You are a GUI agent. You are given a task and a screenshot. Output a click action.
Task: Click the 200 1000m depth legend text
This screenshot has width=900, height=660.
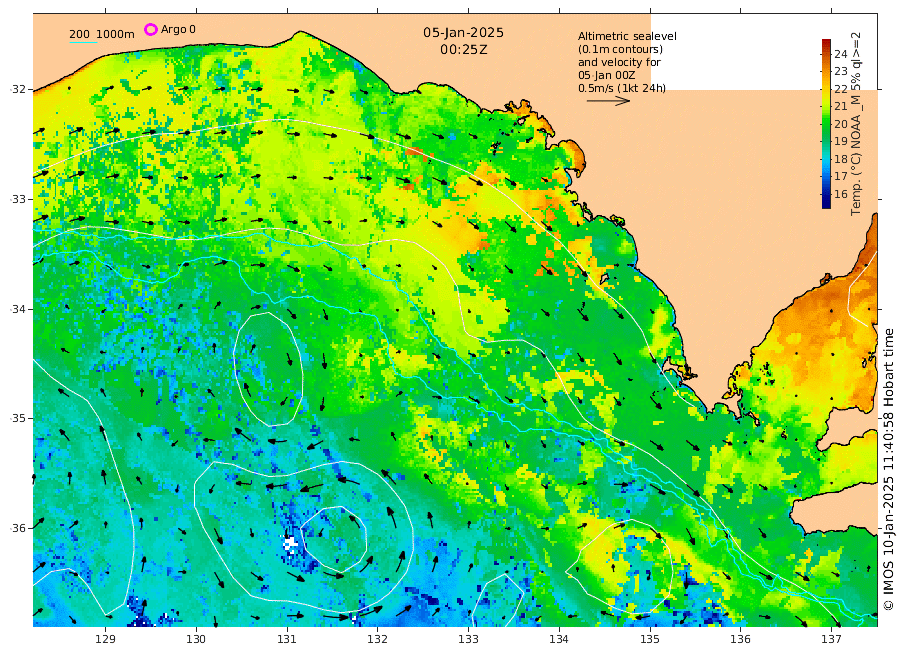tap(102, 34)
